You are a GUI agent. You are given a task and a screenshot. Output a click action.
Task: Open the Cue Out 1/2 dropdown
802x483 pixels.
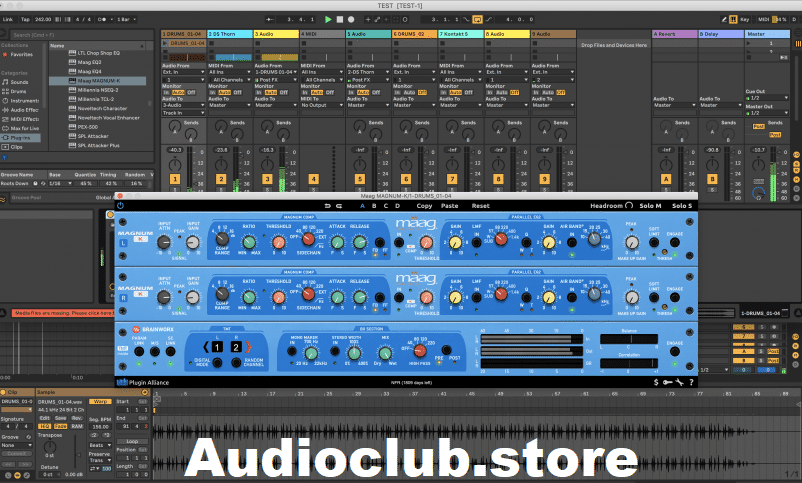[767, 98]
